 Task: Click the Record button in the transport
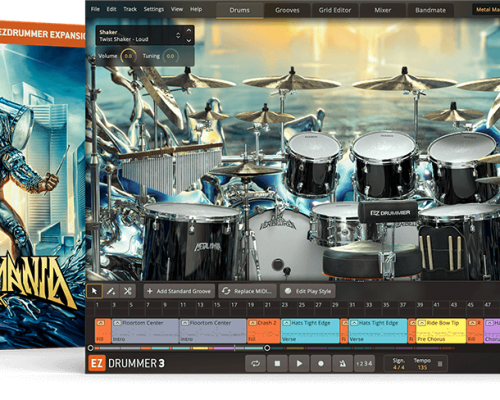321,363
